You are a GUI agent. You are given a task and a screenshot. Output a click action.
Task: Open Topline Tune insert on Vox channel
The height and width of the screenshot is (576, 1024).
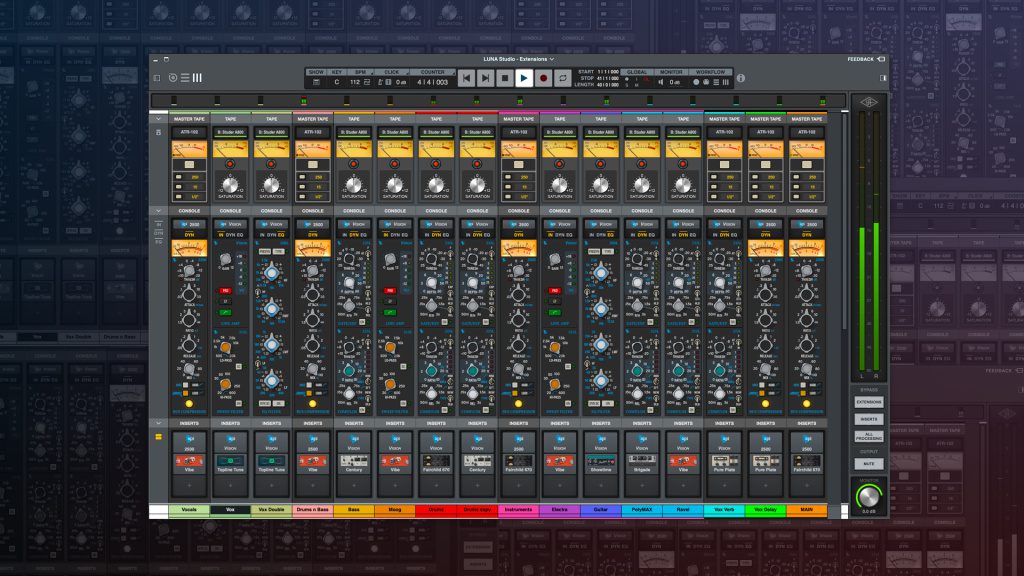click(231, 462)
